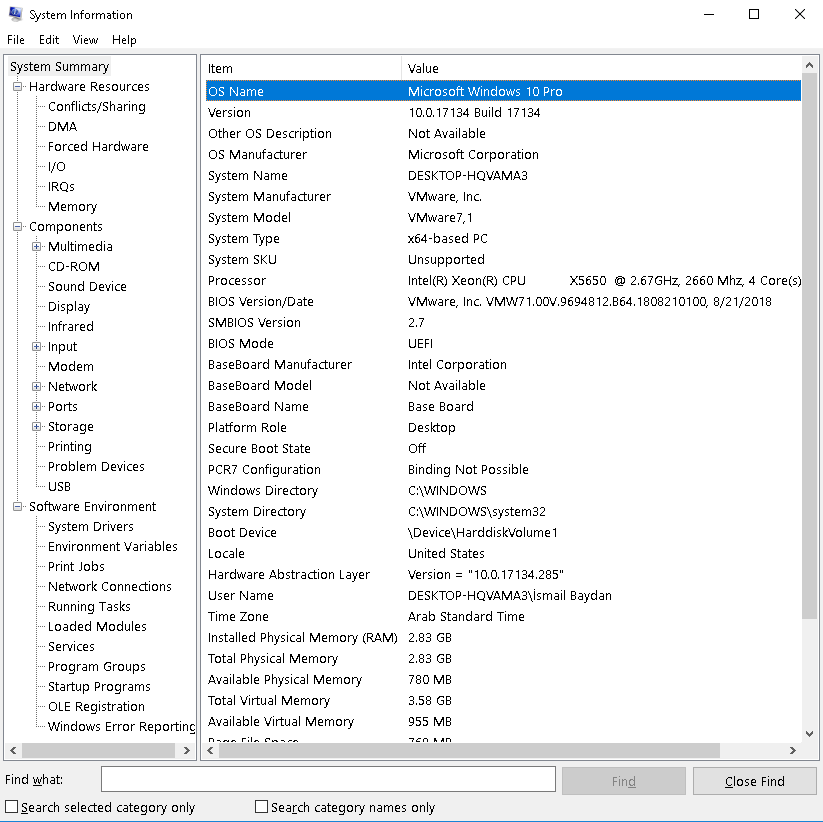Select the IRQs tree item
823x822 pixels.
coord(61,186)
